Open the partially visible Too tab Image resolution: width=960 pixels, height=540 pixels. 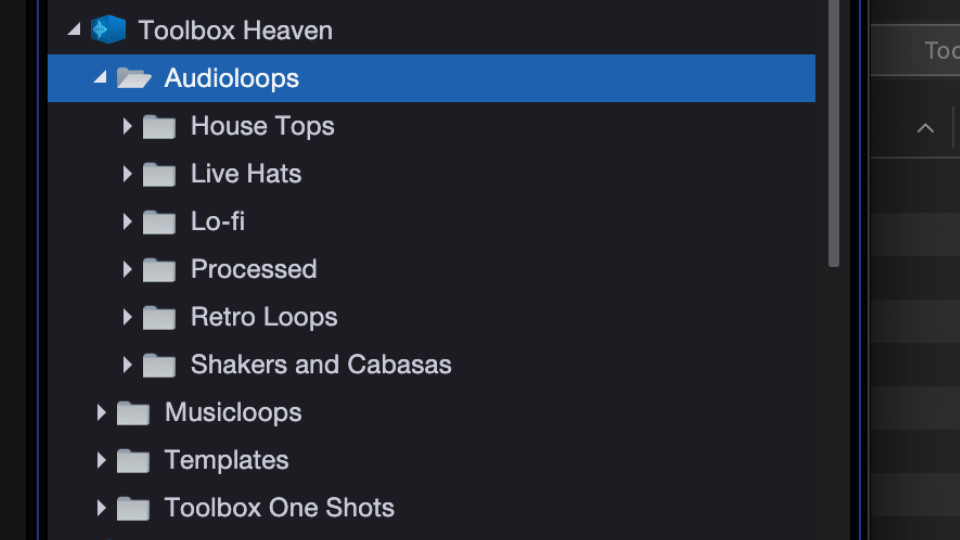tap(940, 51)
